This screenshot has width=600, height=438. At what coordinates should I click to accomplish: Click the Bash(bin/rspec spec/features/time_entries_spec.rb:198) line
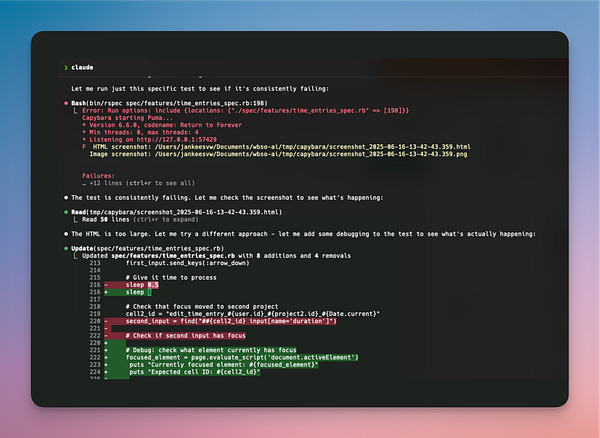(170, 103)
